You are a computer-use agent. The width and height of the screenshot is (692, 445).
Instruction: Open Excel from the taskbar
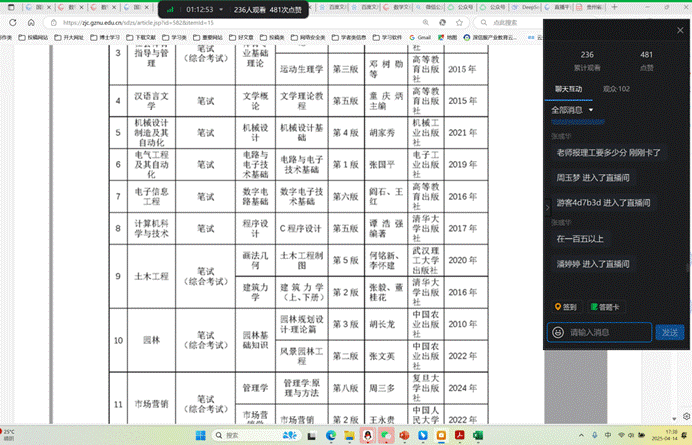(x=478, y=436)
